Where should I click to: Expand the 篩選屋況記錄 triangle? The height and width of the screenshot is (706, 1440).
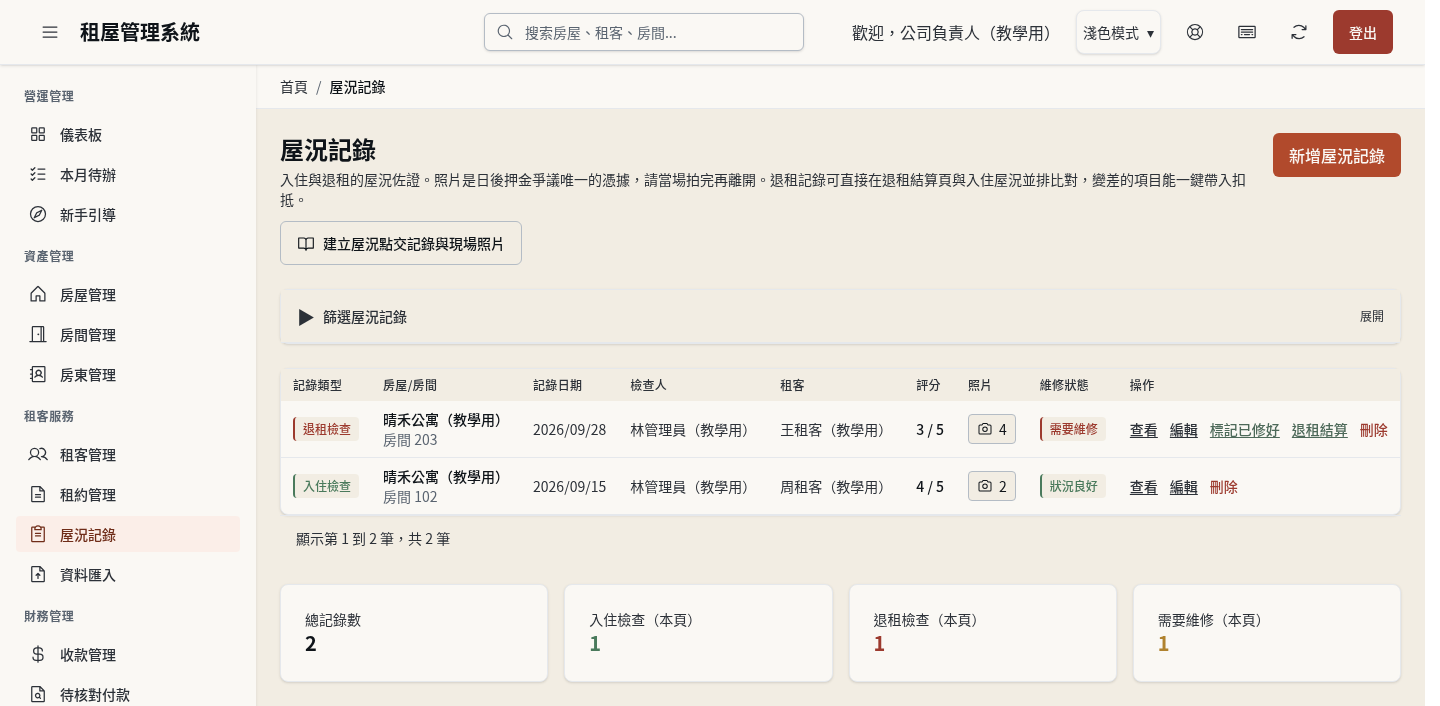pyautogui.click(x=306, y=317)
